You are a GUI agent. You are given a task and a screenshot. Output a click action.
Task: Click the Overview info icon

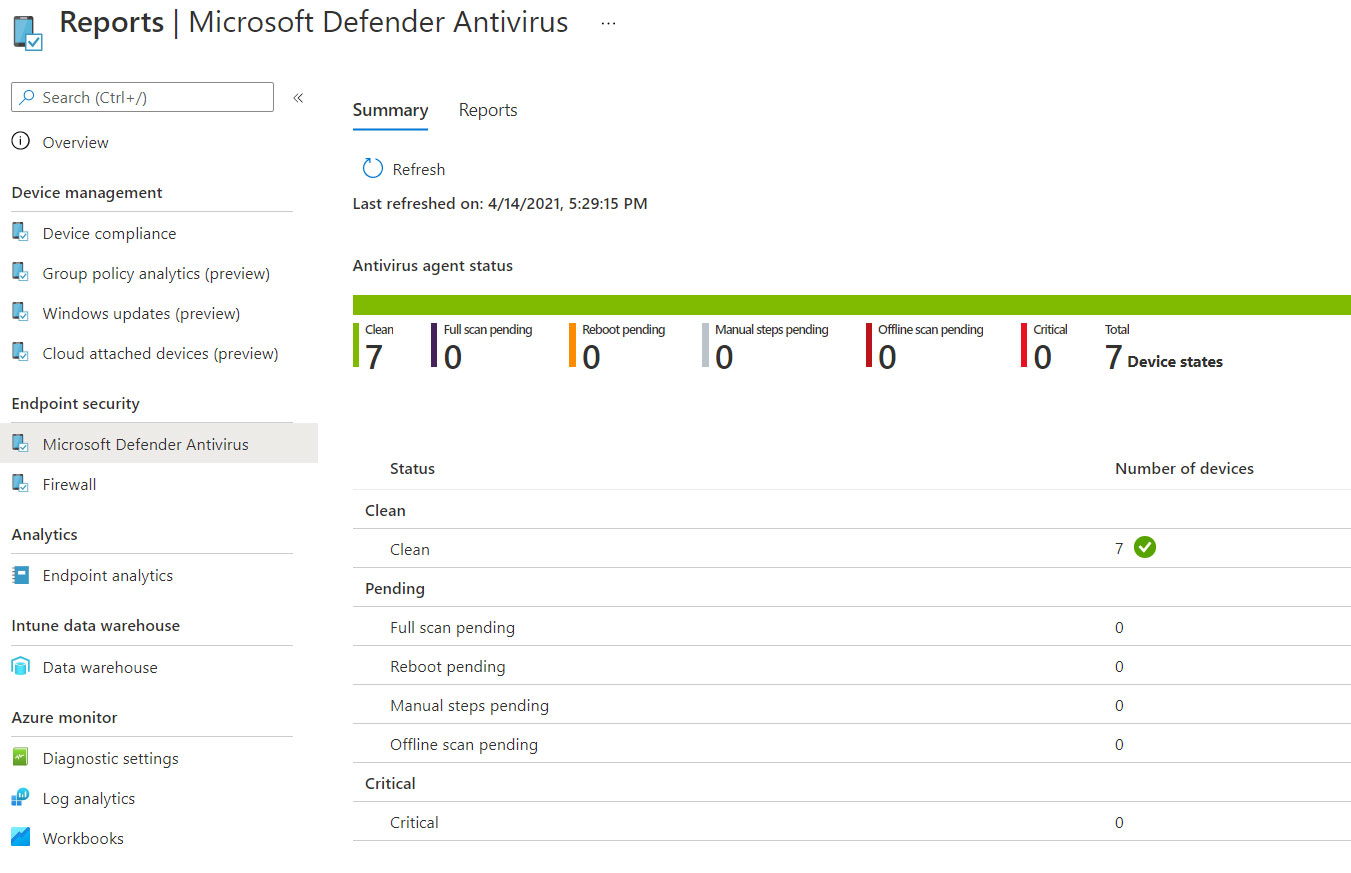tap(20, 142)
